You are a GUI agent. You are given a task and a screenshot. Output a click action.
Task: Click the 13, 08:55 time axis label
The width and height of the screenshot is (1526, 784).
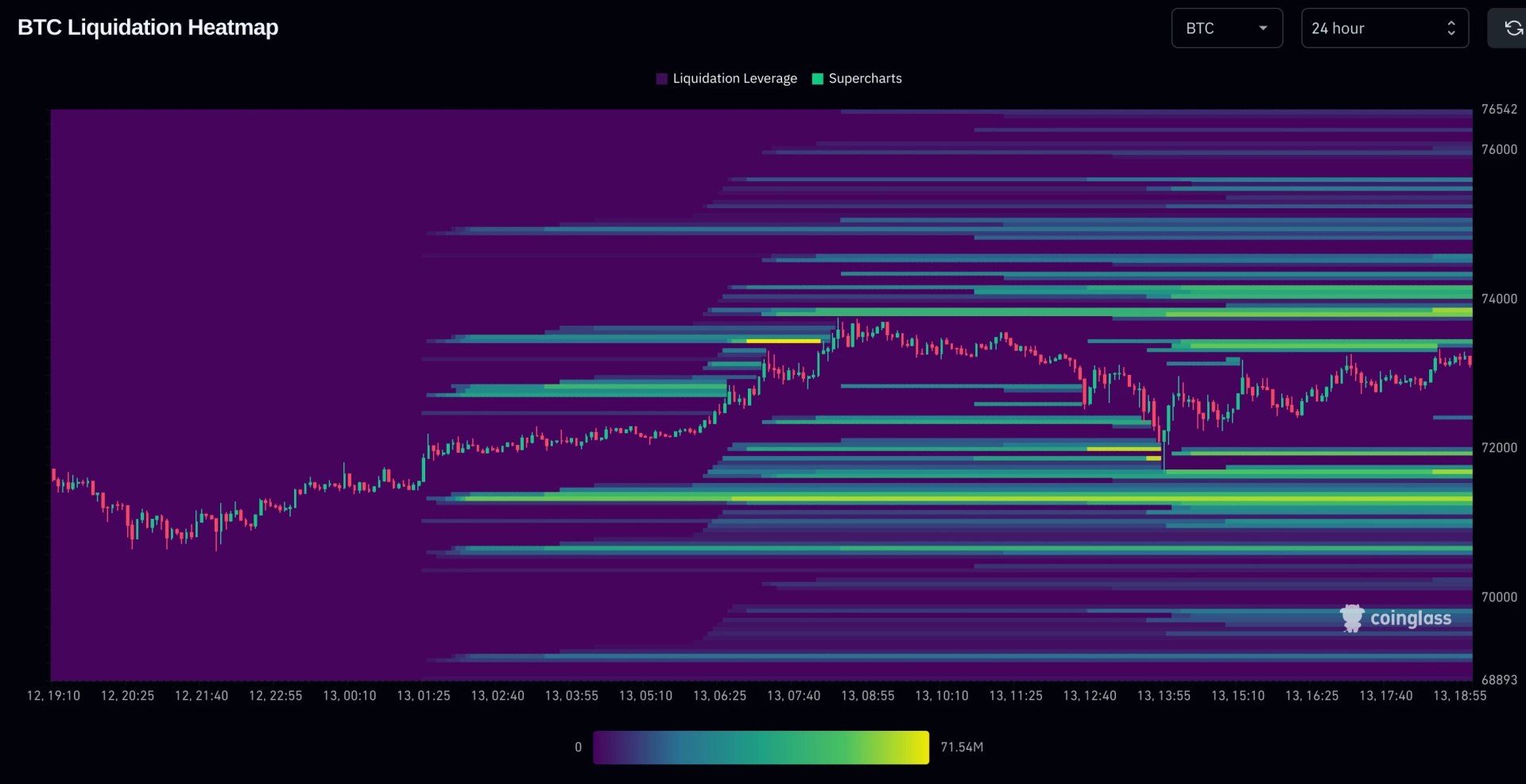tap(867, 696)
